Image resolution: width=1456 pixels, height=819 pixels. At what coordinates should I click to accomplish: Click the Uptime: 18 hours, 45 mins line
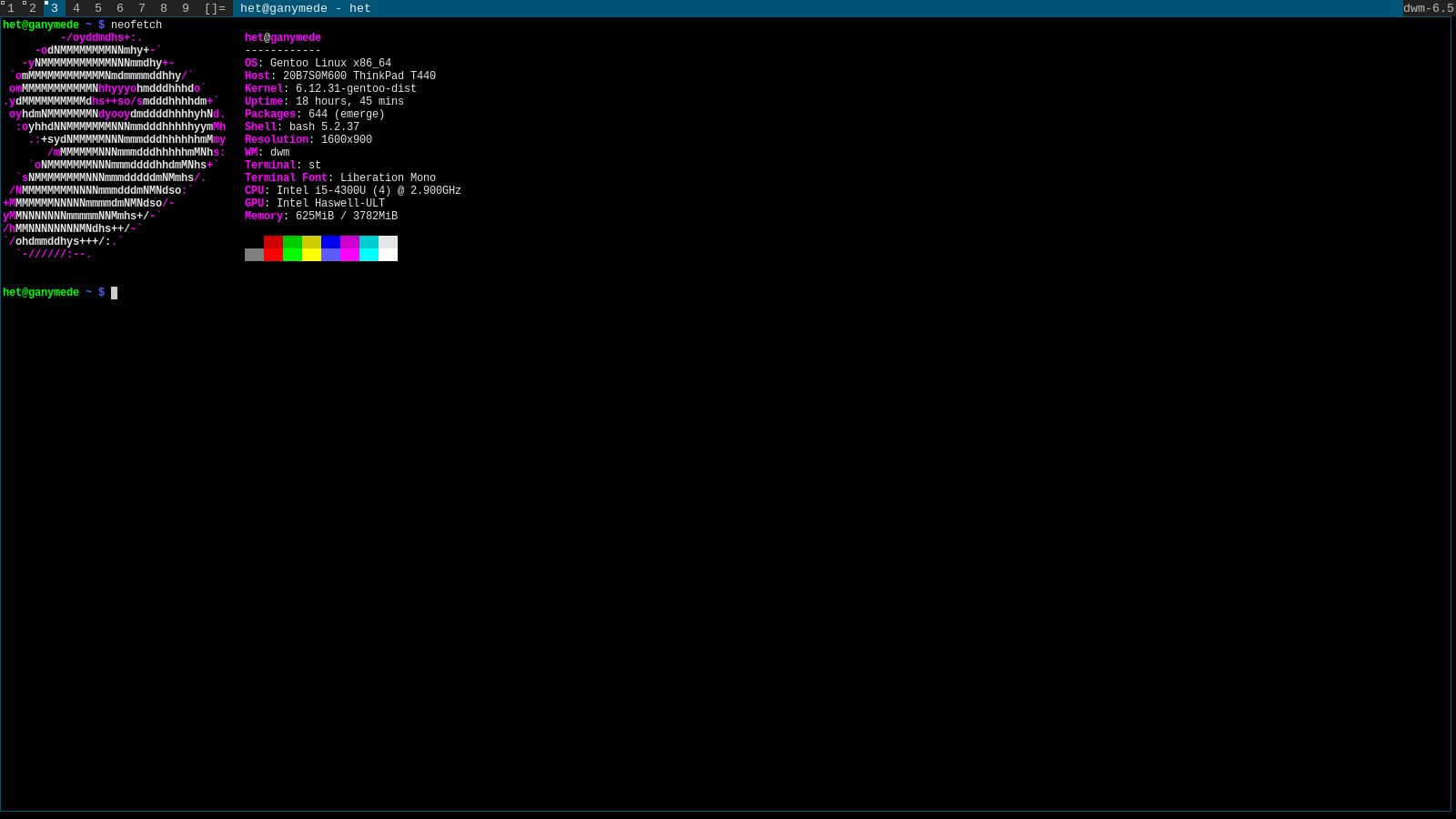[x=324, y=102]
